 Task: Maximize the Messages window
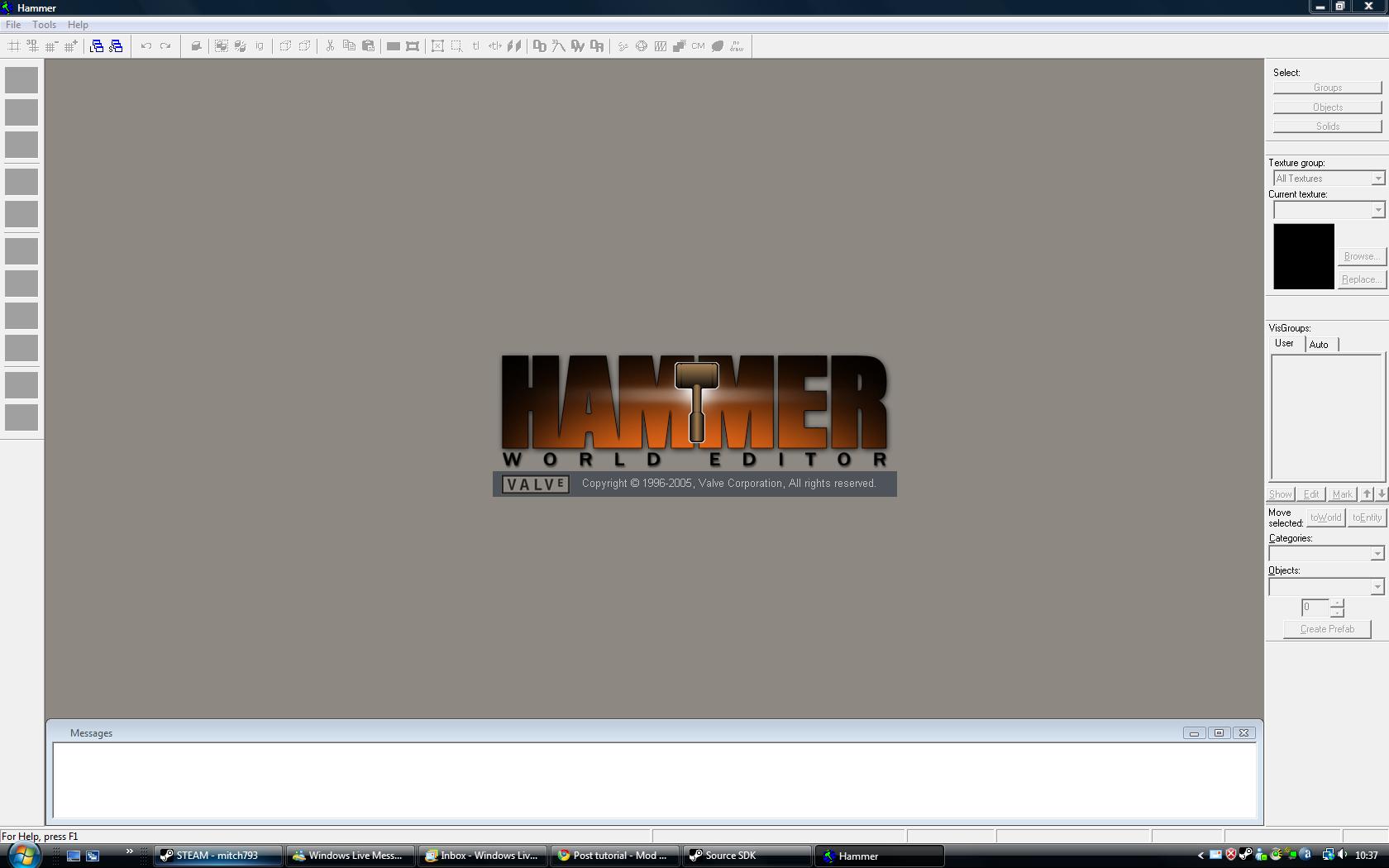1219,733
